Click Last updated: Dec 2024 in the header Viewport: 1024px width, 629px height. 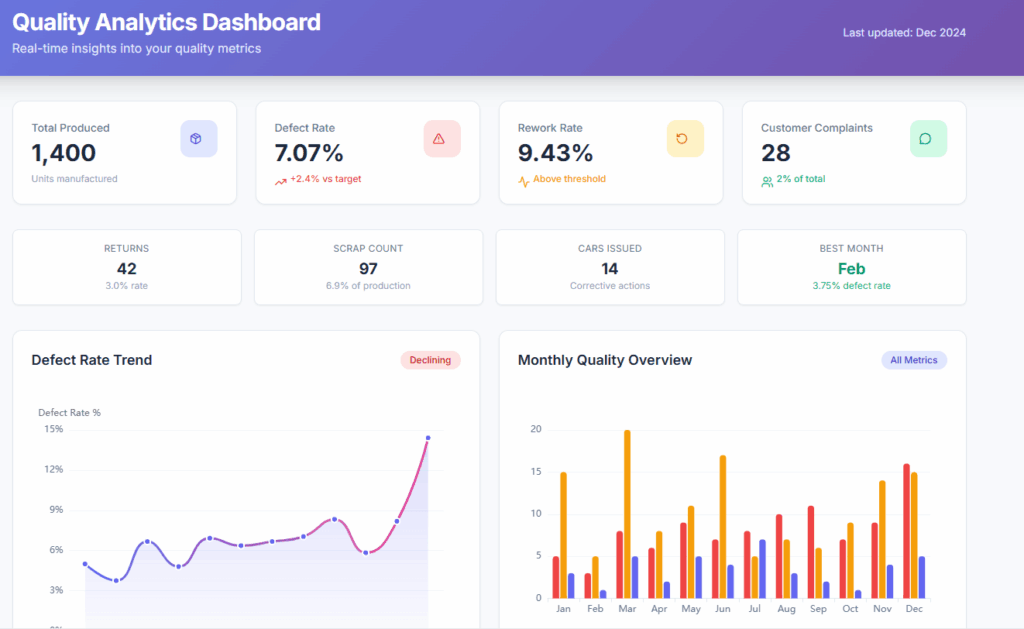(x=903, y=32)
